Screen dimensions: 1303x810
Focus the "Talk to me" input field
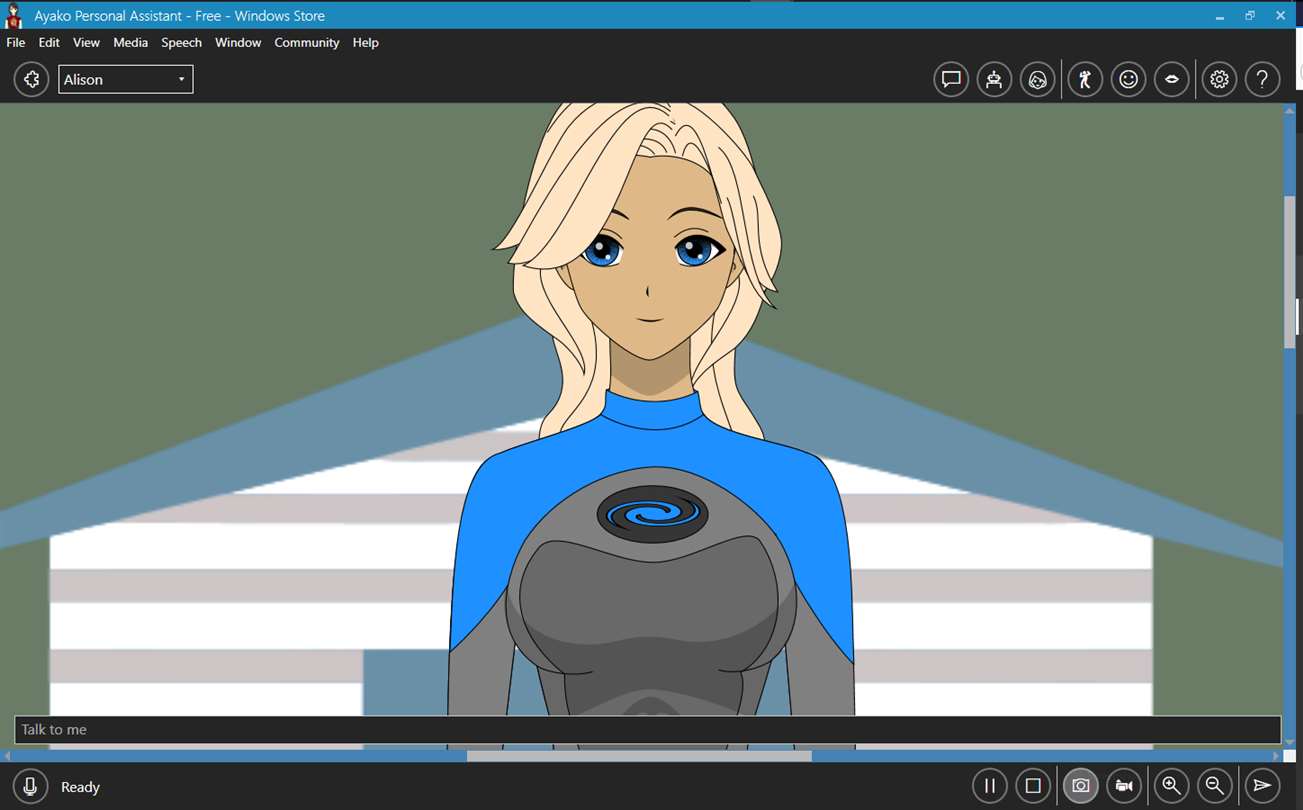647,729
